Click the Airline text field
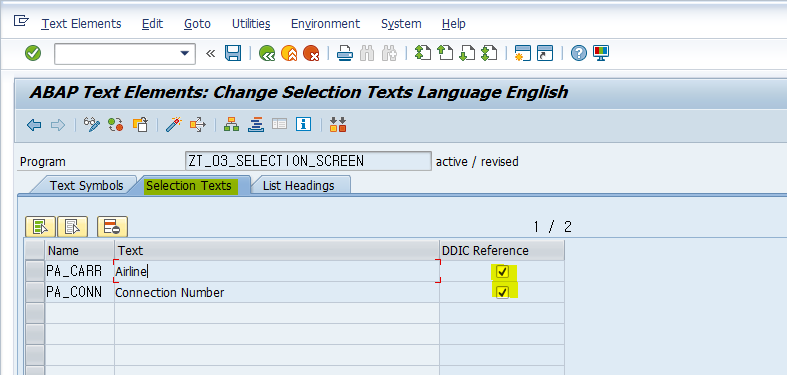This screenshot has width=787, height=375. click(277, 271)
